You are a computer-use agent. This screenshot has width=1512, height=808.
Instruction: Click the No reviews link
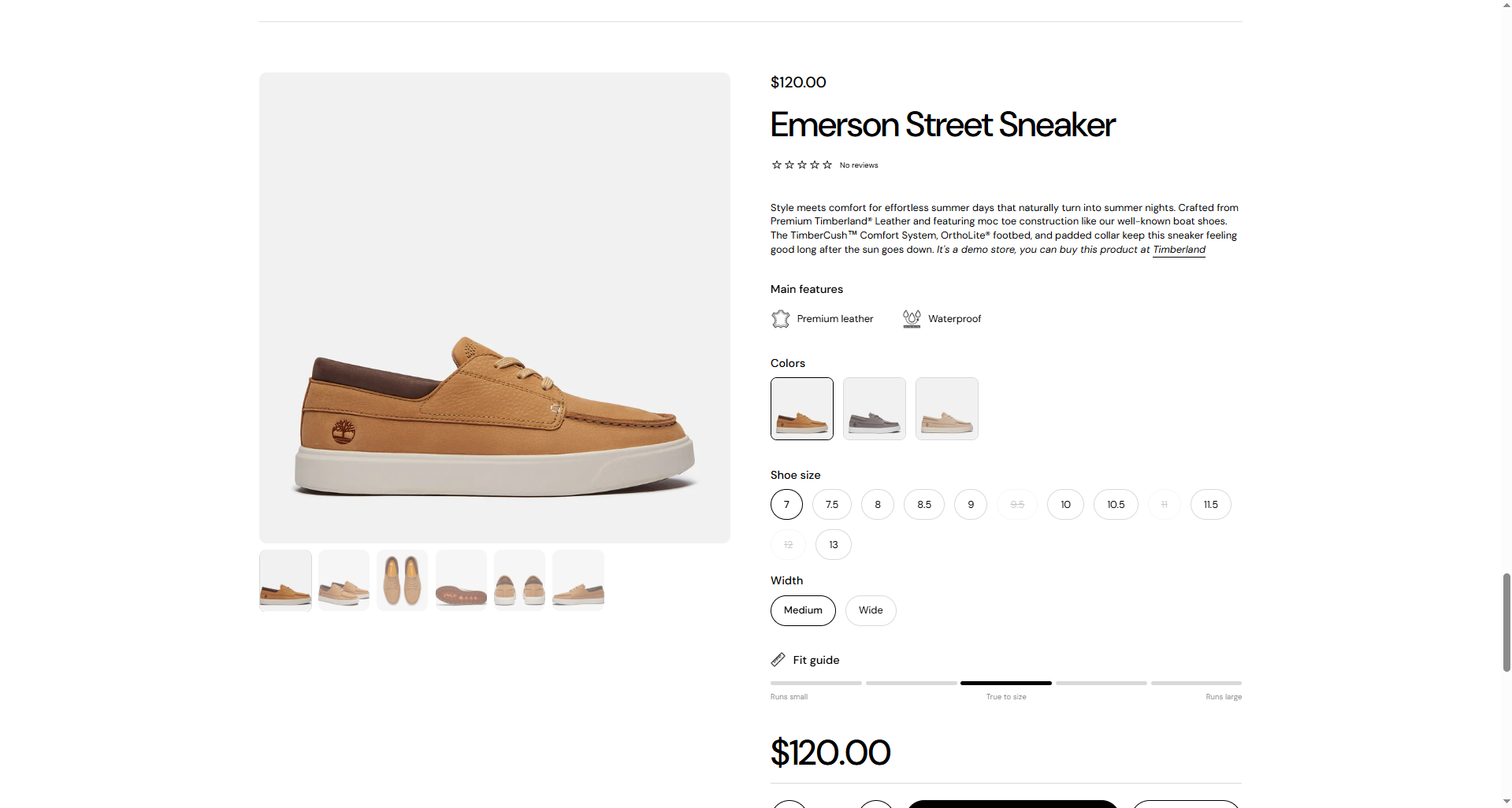(x=858, y=165)
